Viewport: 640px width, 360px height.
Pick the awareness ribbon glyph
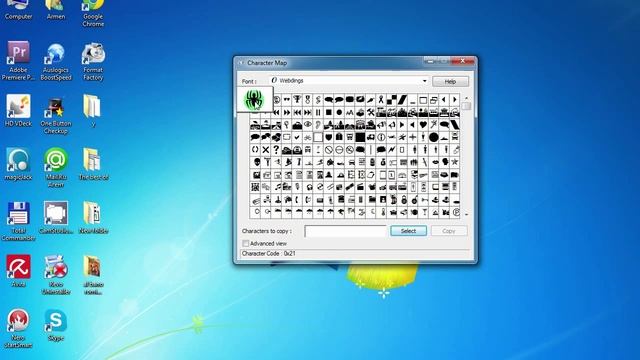(x=381, y=100)
